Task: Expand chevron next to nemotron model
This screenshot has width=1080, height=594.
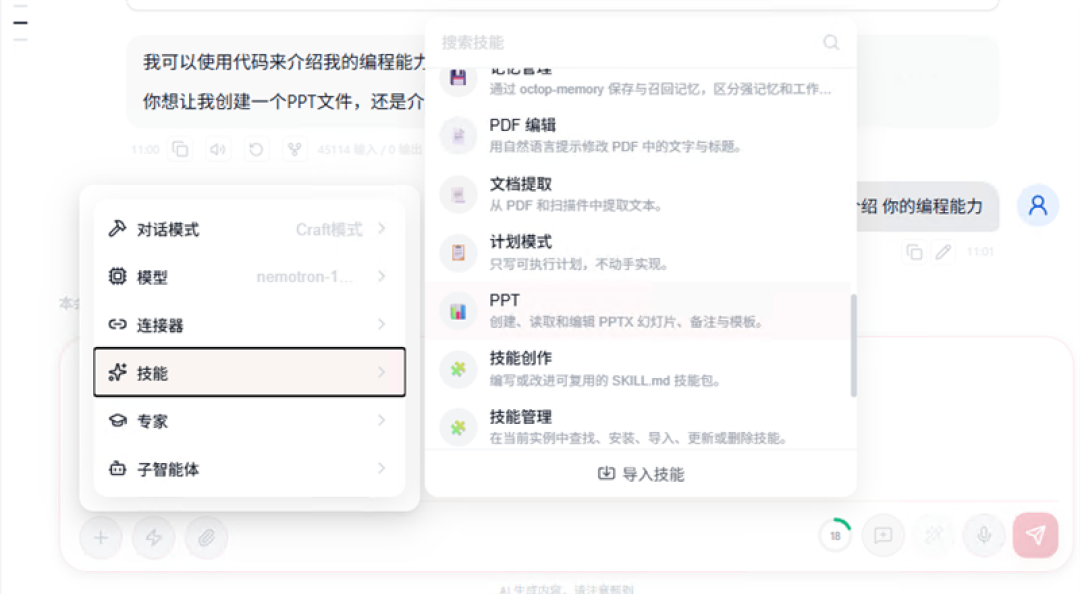Action: click(382, 277)
